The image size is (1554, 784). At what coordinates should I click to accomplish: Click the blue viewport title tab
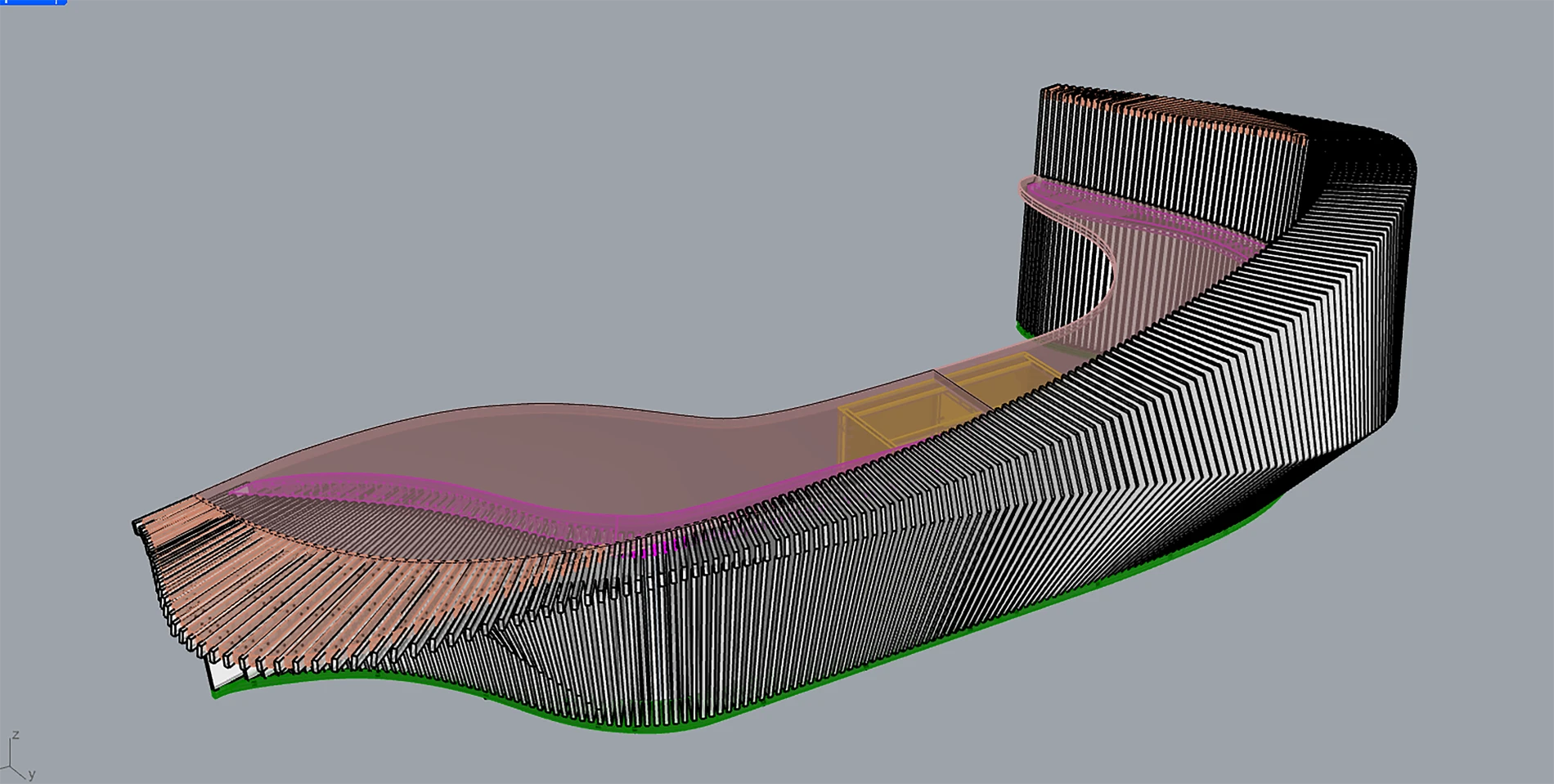click(33, 2)
